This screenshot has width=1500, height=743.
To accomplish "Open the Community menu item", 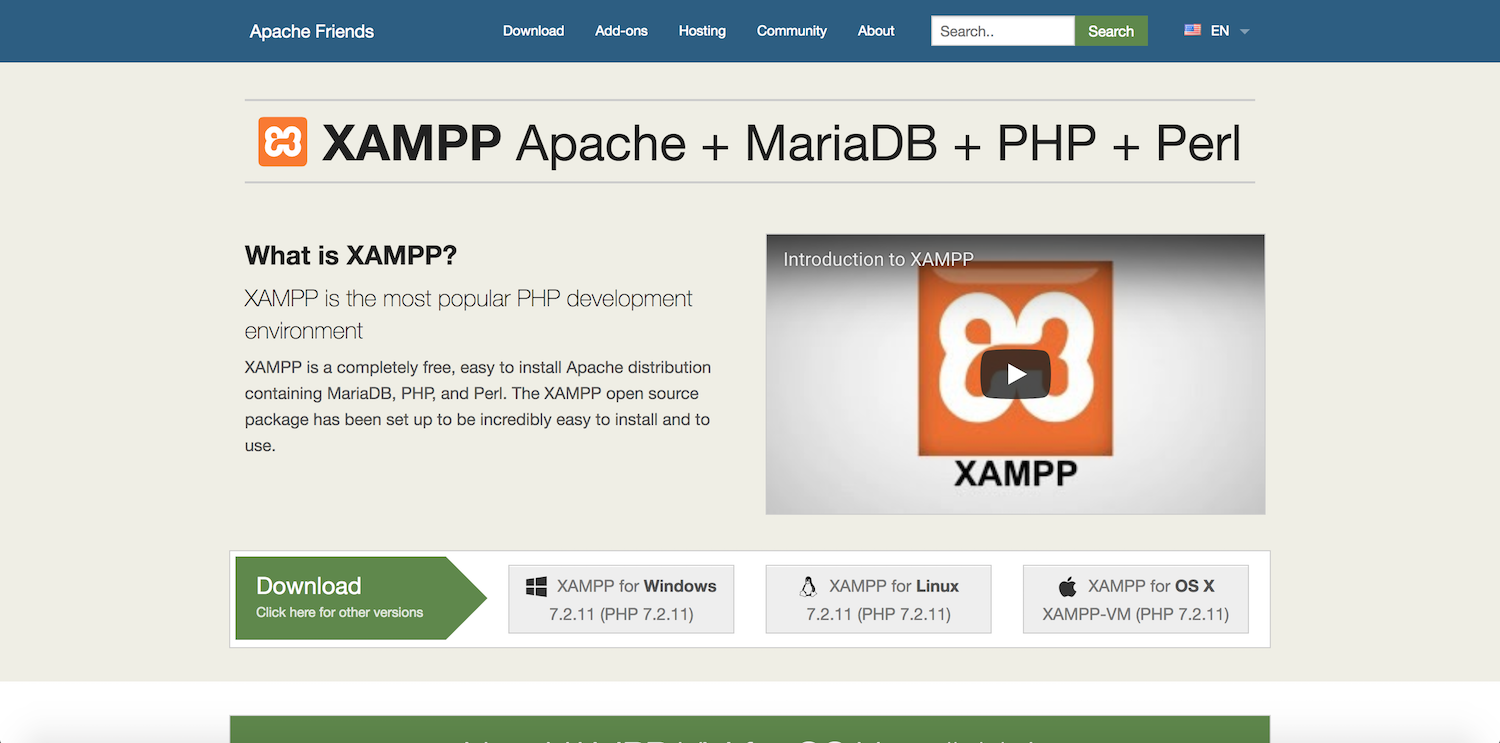I will [791, 31].
